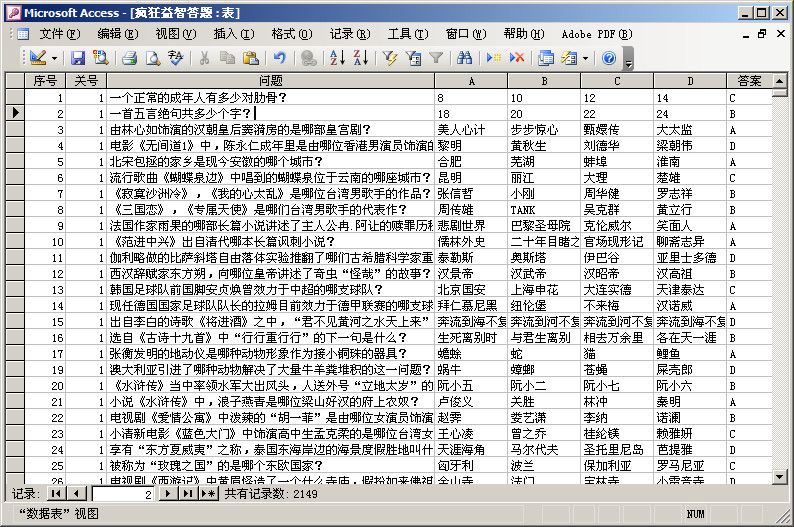
Task: Click the Insert Hyperlink icon
Action: [x=308, y=58]
